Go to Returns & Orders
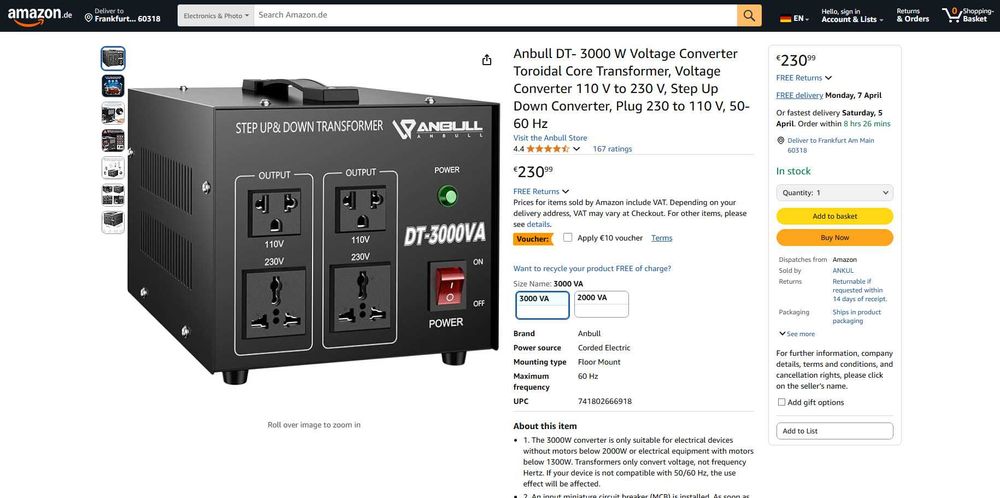Viewport: 1000px width, 498px height. click(912, 16)
